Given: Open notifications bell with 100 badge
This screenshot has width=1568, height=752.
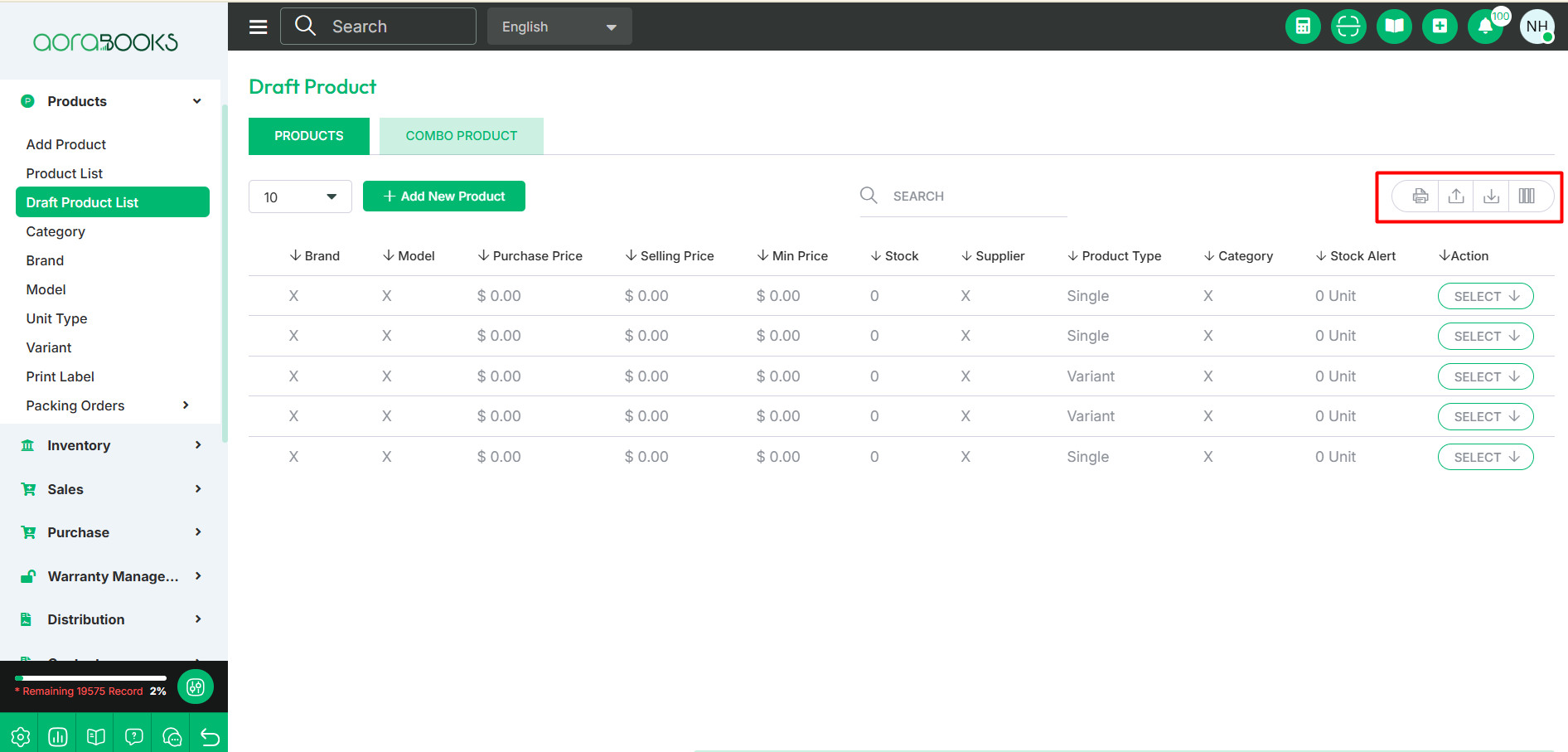Looking at the screenshot, I should point(1486,27).
